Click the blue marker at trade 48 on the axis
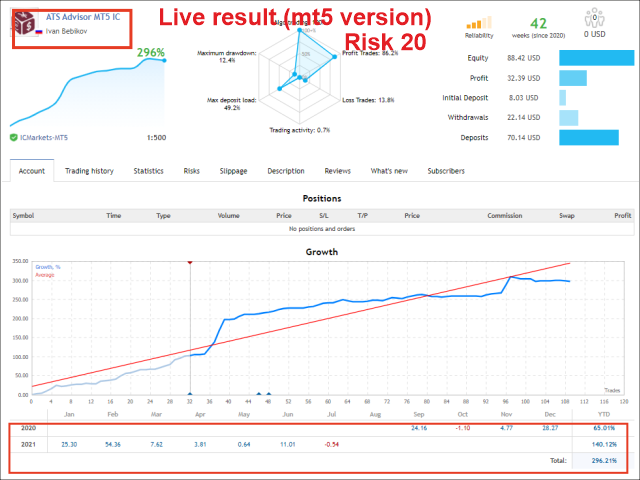The width and height of the screenshot is (640, 480). (269, 394)
